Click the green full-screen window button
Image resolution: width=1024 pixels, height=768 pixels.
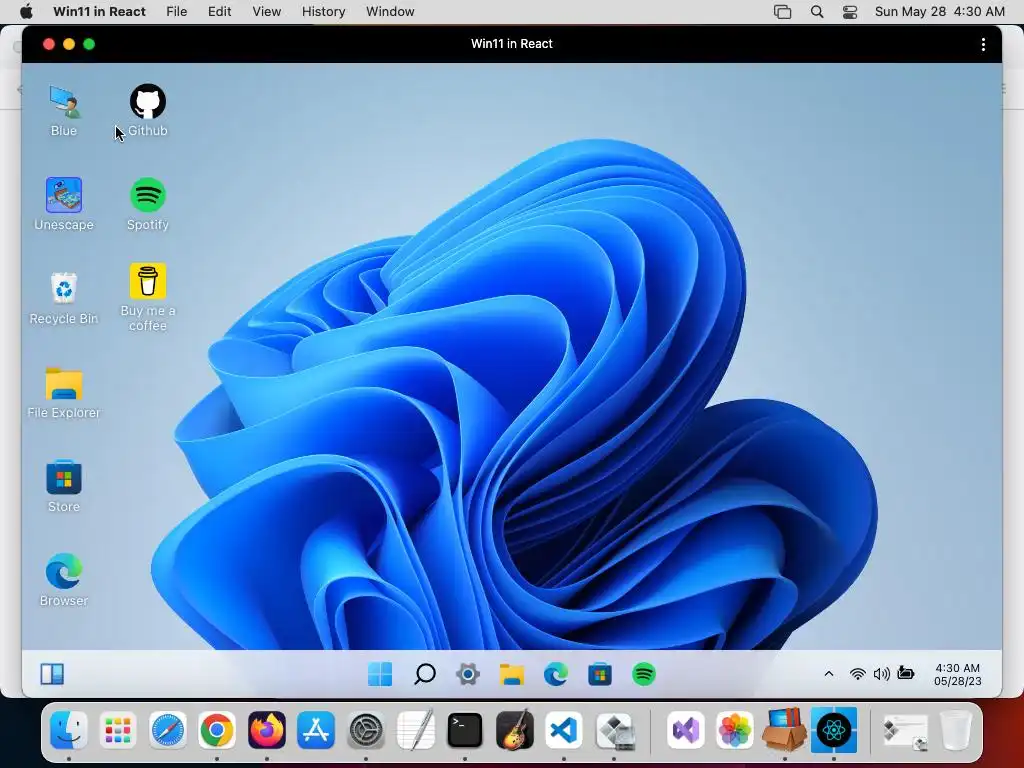tap(89, 44)
